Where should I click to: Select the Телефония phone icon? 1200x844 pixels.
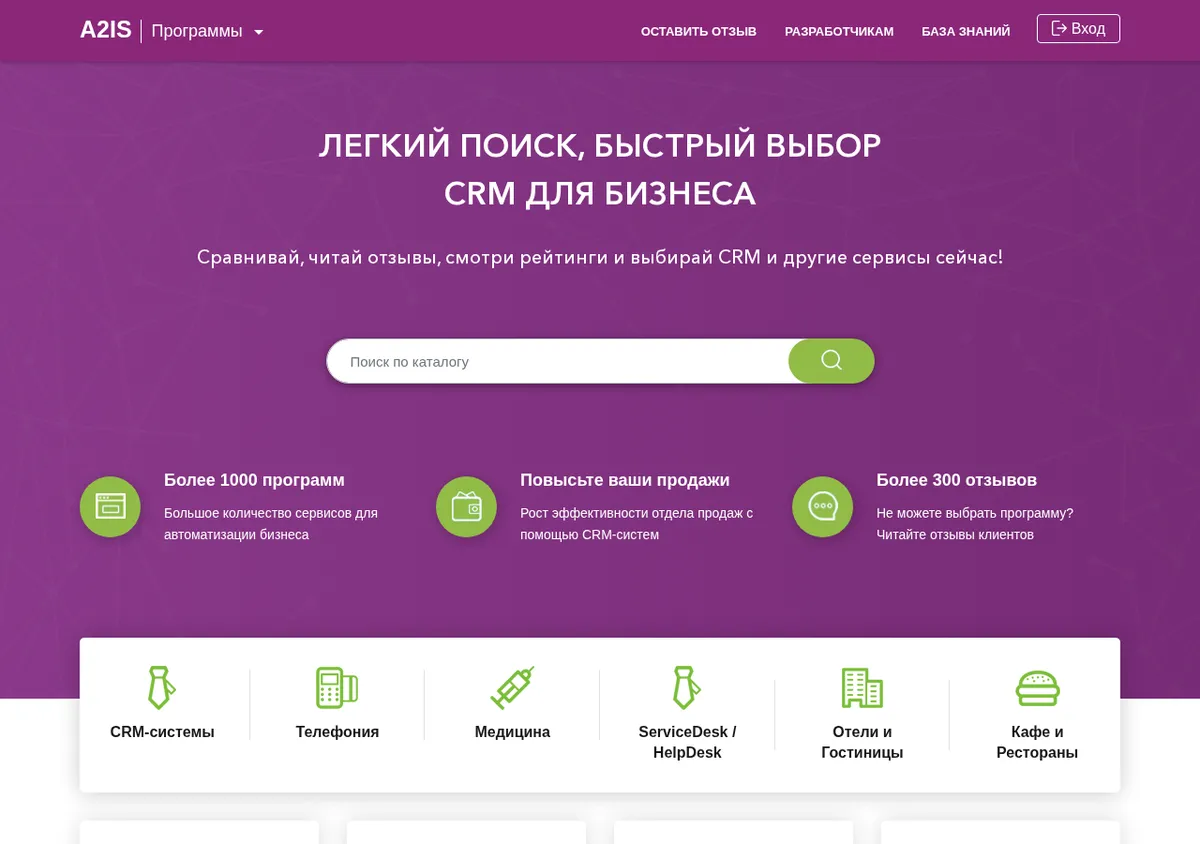point(337,687)
